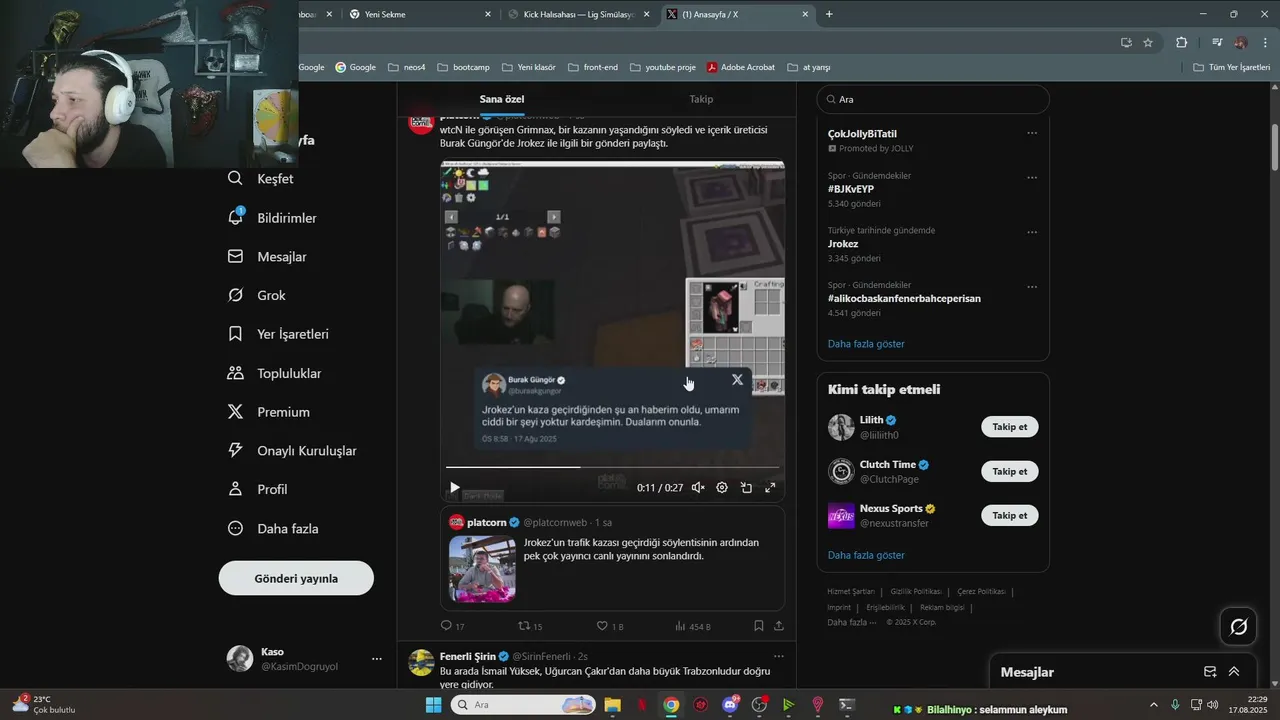Repost the platcorn post
This screenshot has height=720, width=1280.
point(530,626)
